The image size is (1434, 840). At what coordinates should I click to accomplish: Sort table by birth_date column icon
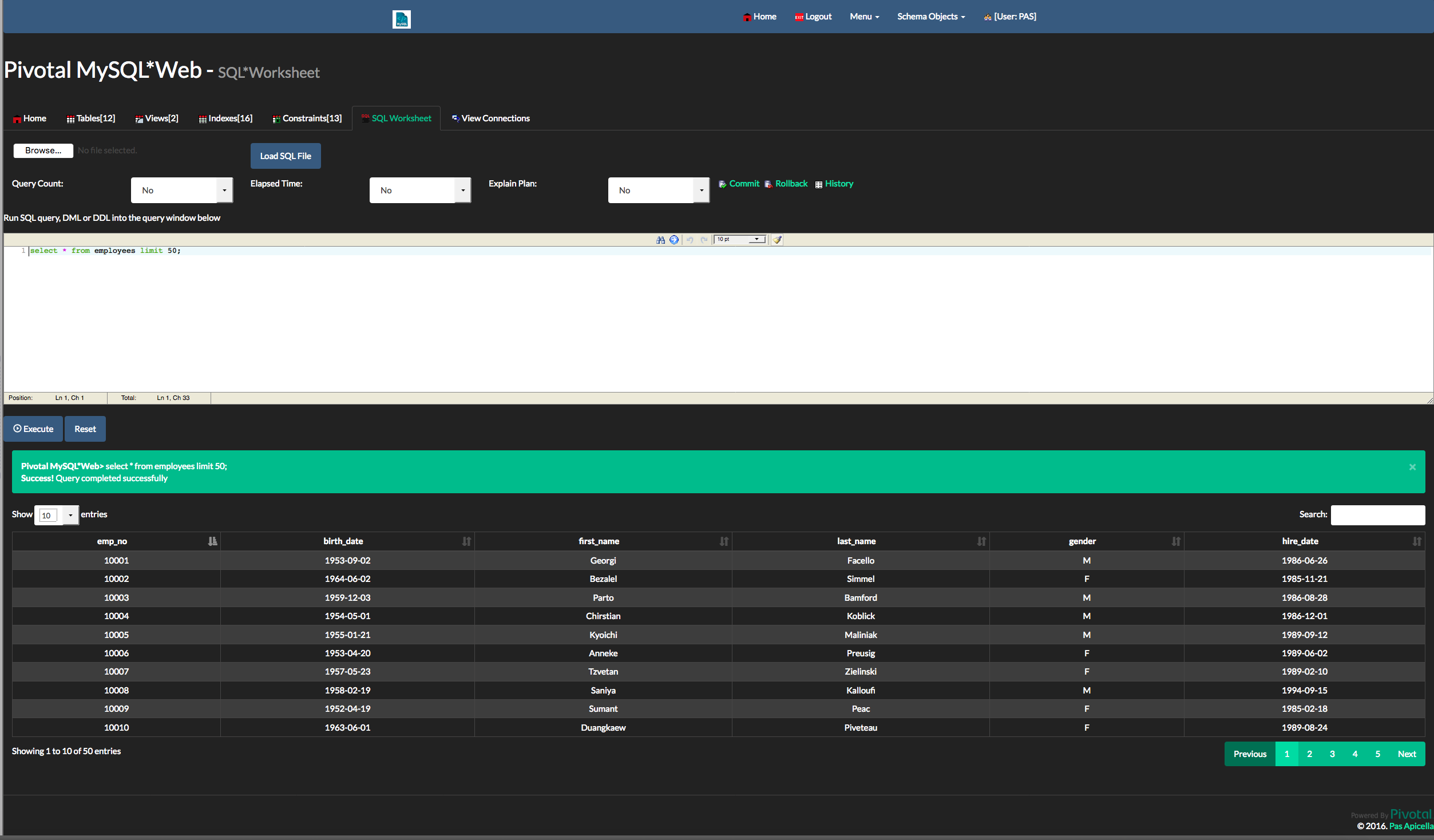(466, 541)
